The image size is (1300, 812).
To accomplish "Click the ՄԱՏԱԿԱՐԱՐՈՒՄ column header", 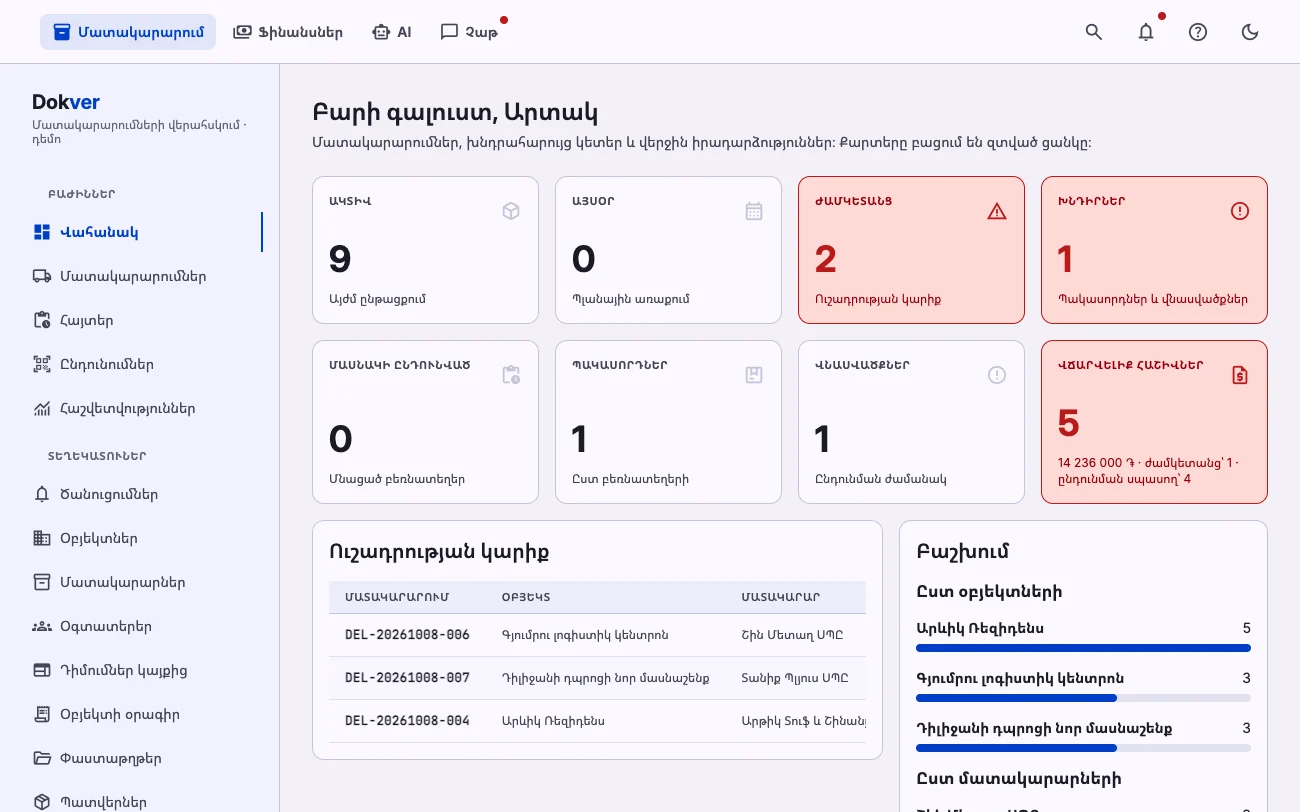I will coord(397,597).
